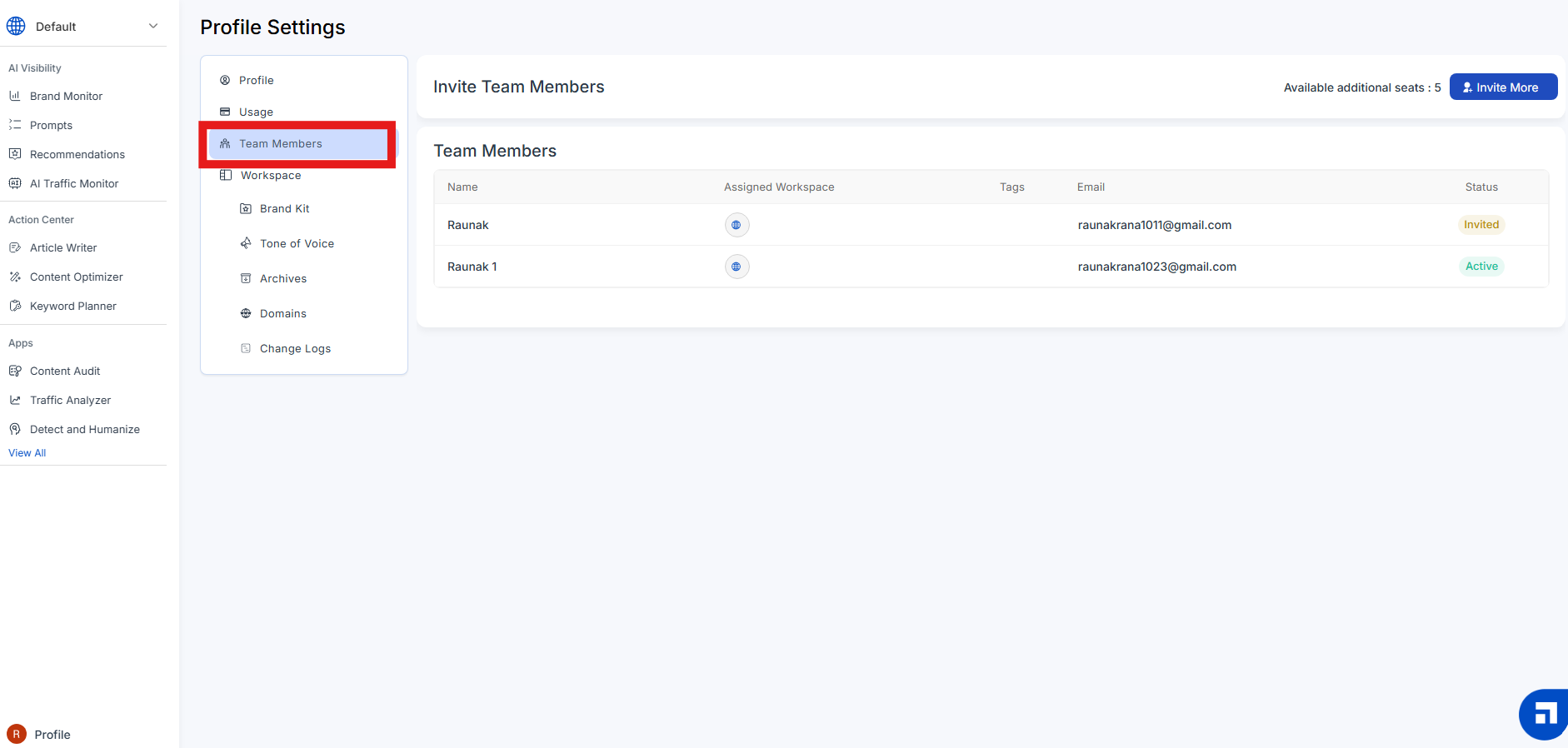
Task: Open Change Logs in settings menu
Action: (295, 348)
